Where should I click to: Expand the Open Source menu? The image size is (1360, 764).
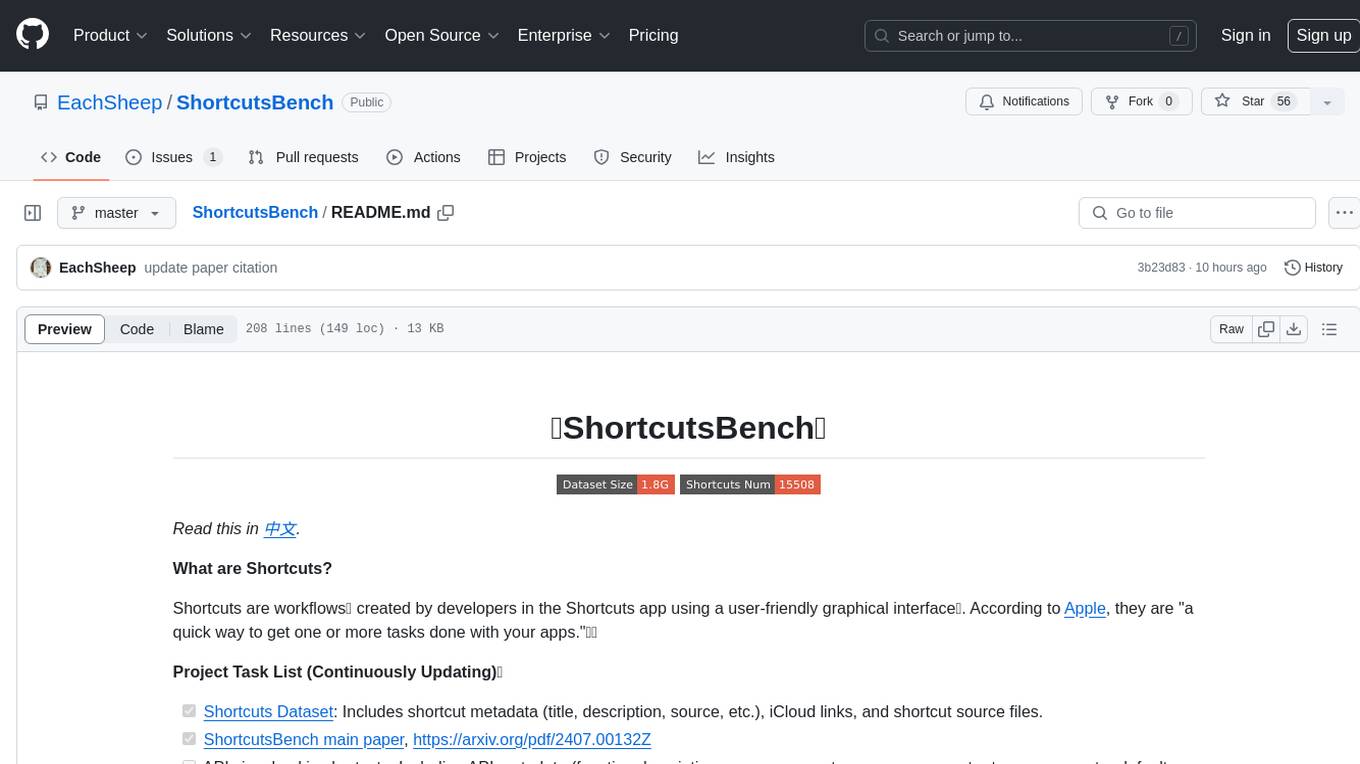pos(441,35)
